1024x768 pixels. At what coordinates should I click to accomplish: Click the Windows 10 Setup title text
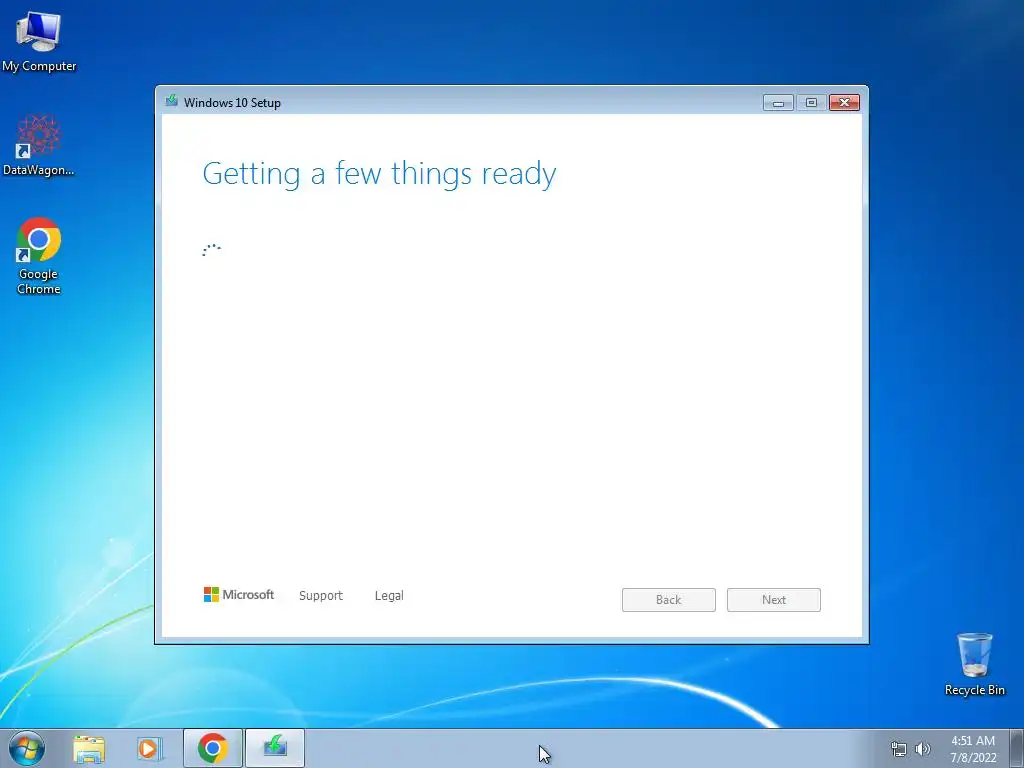pyautogui.click(x=232, y=103)
